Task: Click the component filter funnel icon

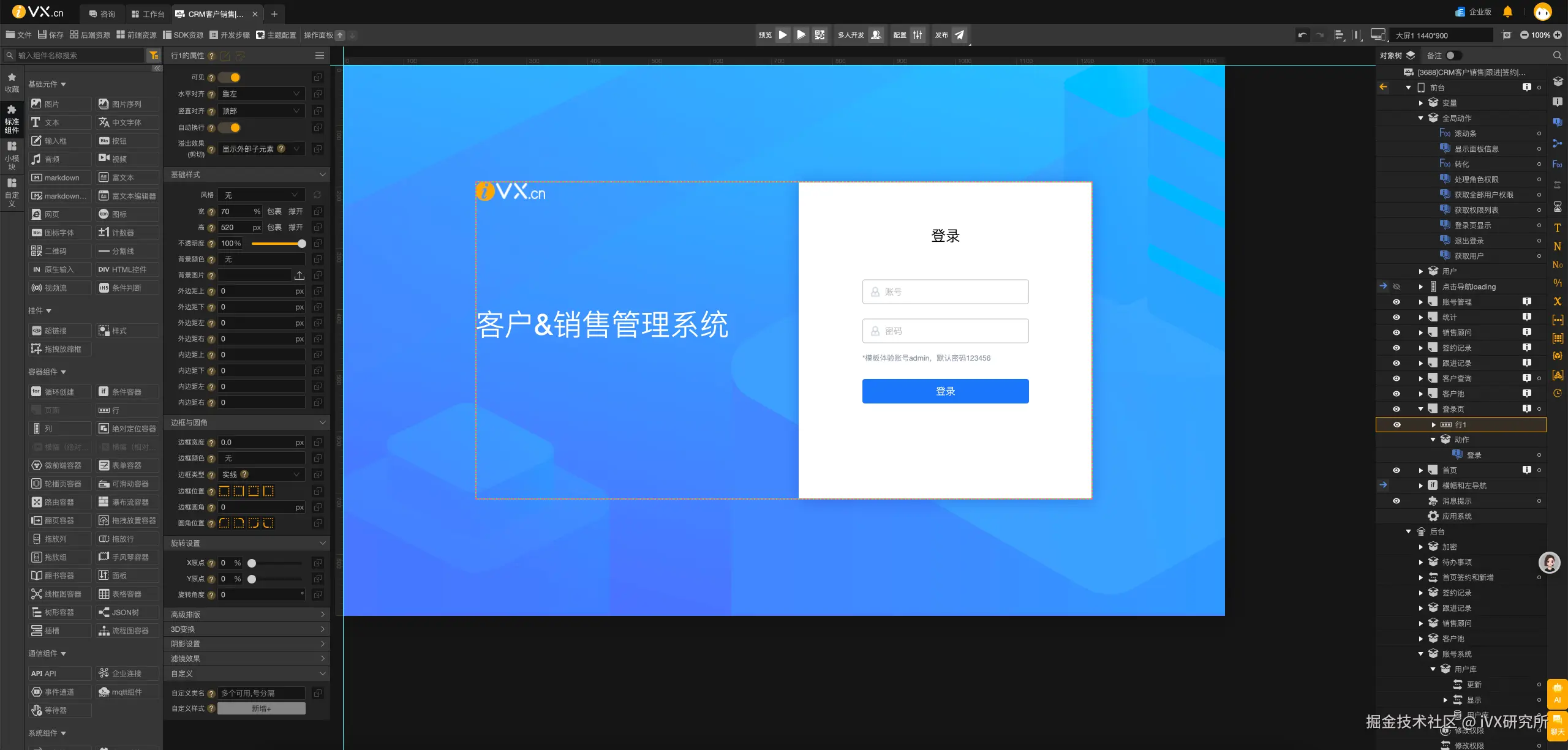Action: click(153, 55)
